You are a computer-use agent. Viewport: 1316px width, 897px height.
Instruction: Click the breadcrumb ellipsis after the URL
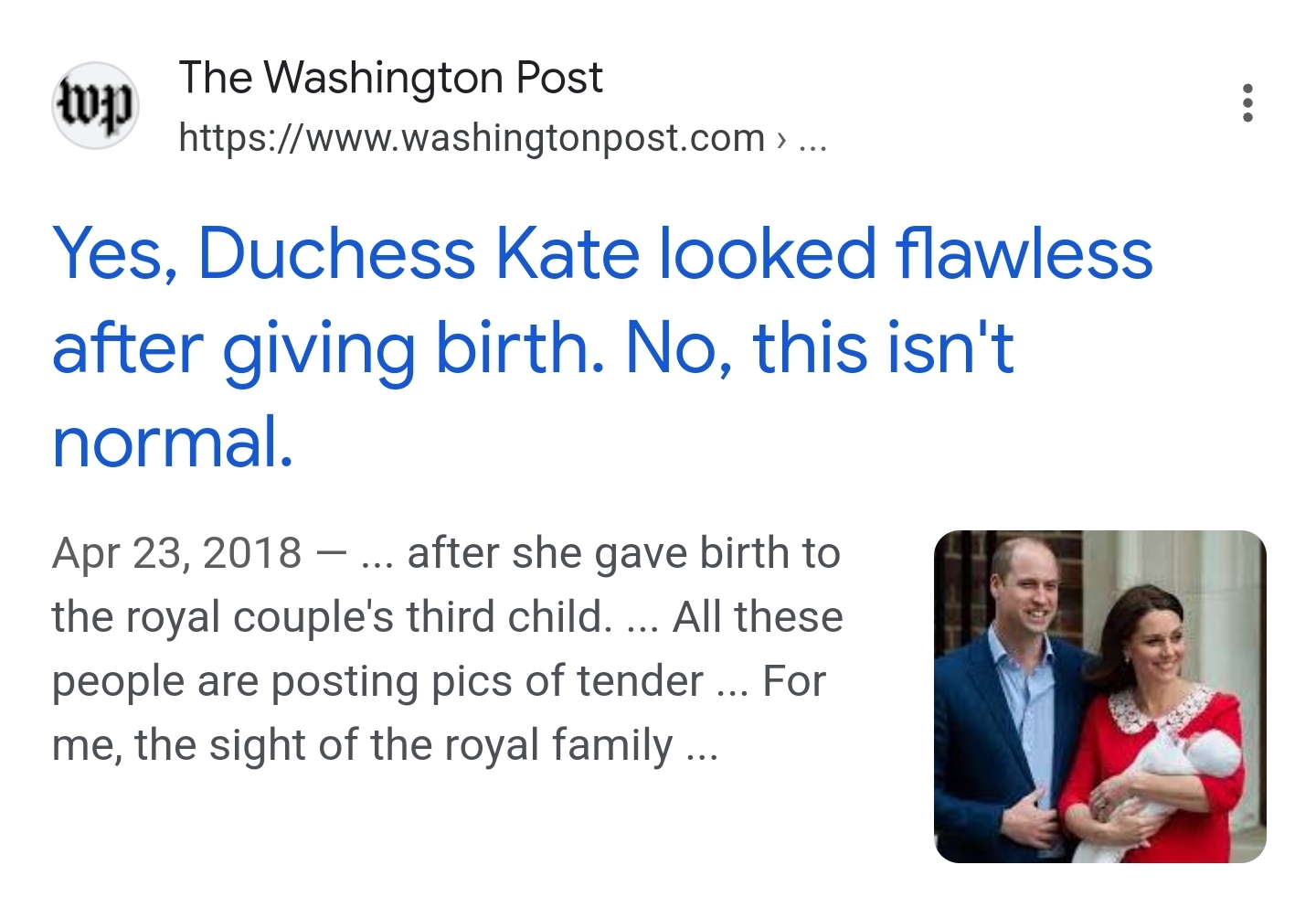(x=812, y=139)
